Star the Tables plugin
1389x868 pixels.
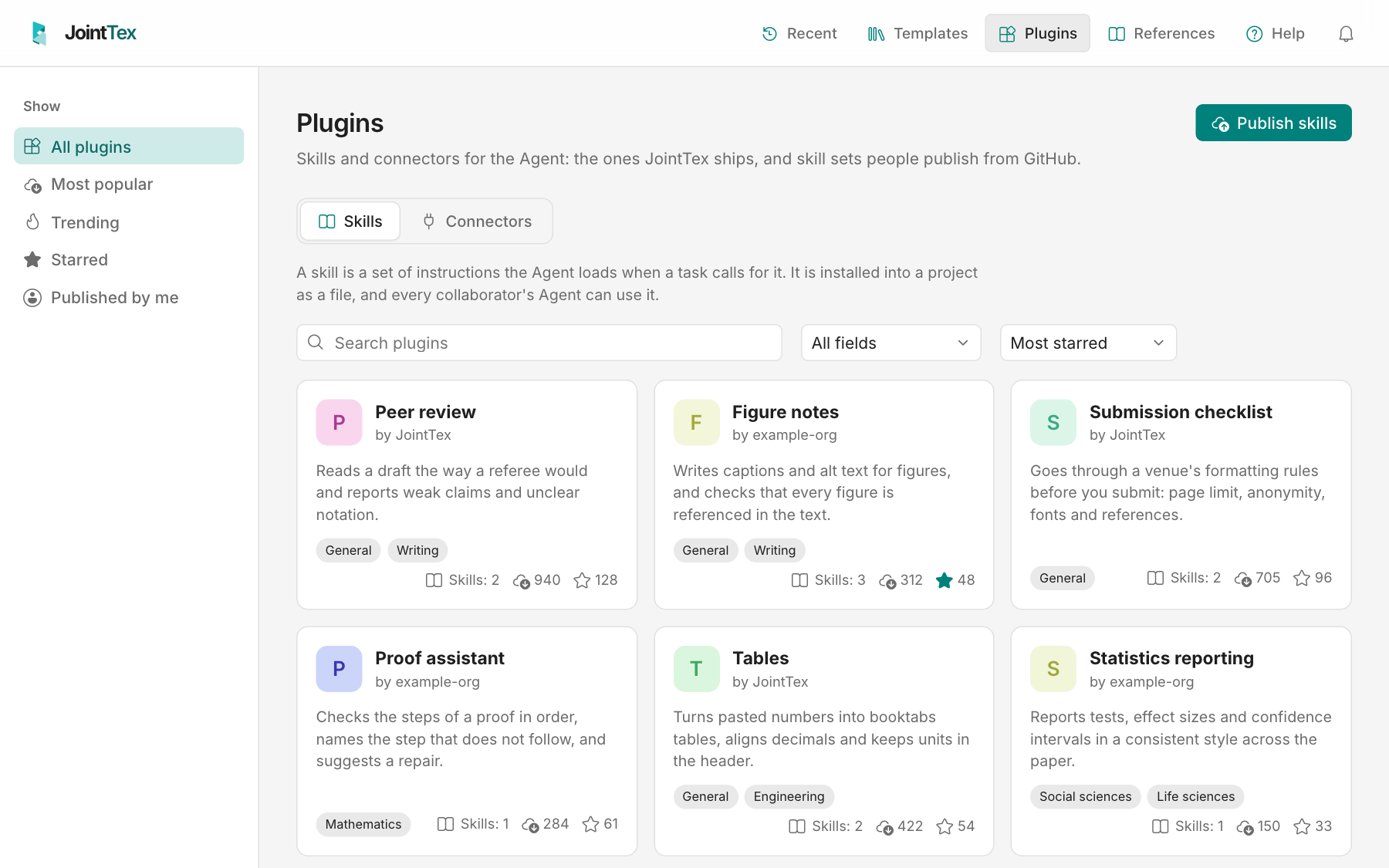pos(945,826)
